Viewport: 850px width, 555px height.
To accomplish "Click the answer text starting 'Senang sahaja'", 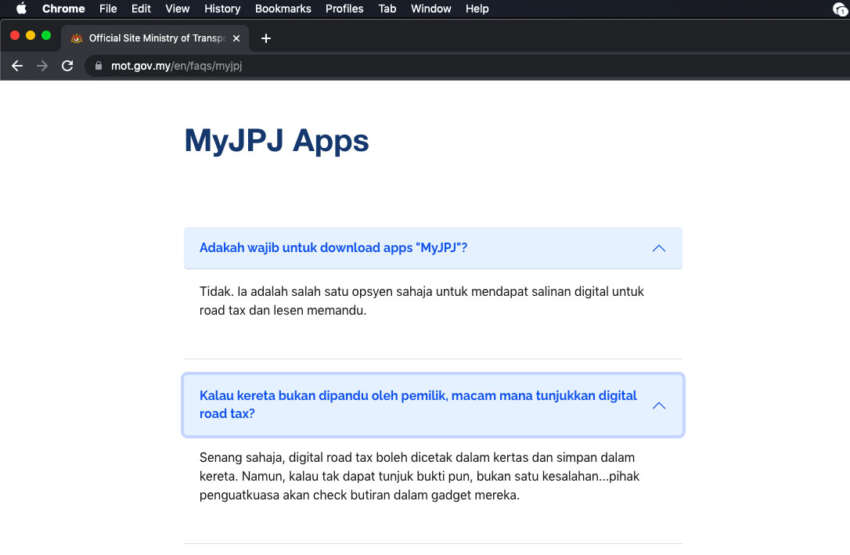I will coord(419,476).
